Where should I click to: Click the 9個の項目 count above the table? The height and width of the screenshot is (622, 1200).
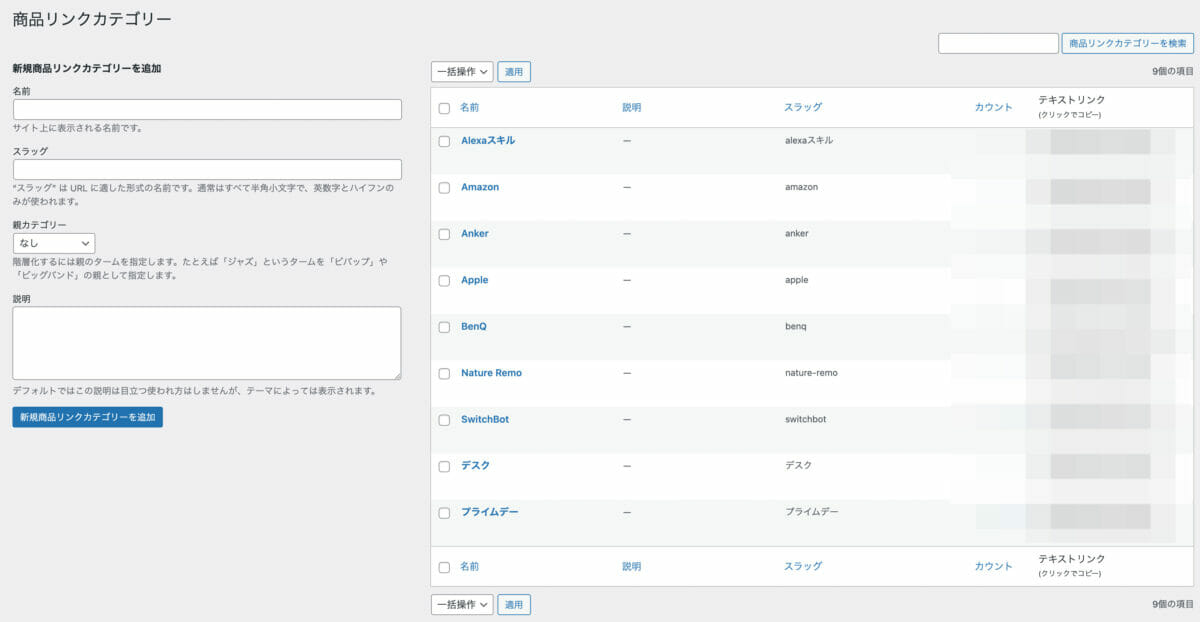(1173, 72)
